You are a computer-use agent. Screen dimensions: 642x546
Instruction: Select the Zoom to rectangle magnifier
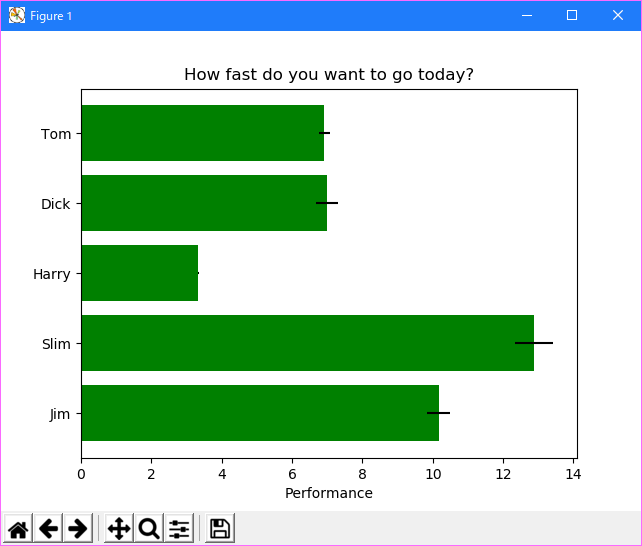click(149, 528)
